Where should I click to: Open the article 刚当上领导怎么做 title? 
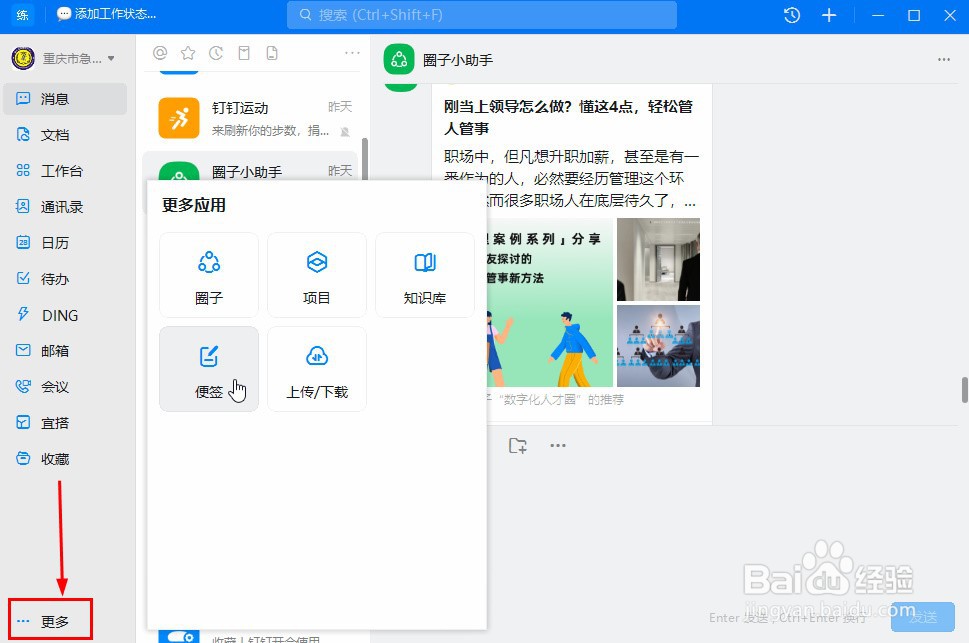pos(568,117)
